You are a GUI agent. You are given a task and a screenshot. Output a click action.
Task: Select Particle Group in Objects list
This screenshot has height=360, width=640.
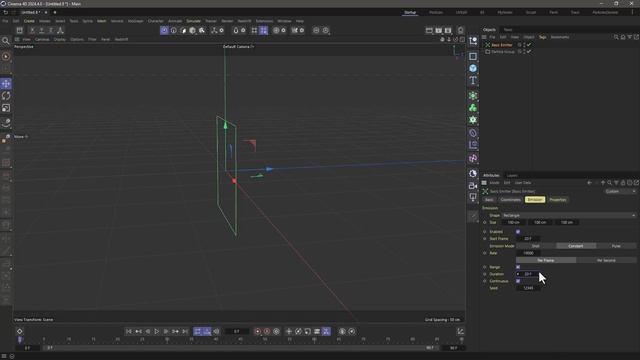pyautogui.click(x=503, y=52)
